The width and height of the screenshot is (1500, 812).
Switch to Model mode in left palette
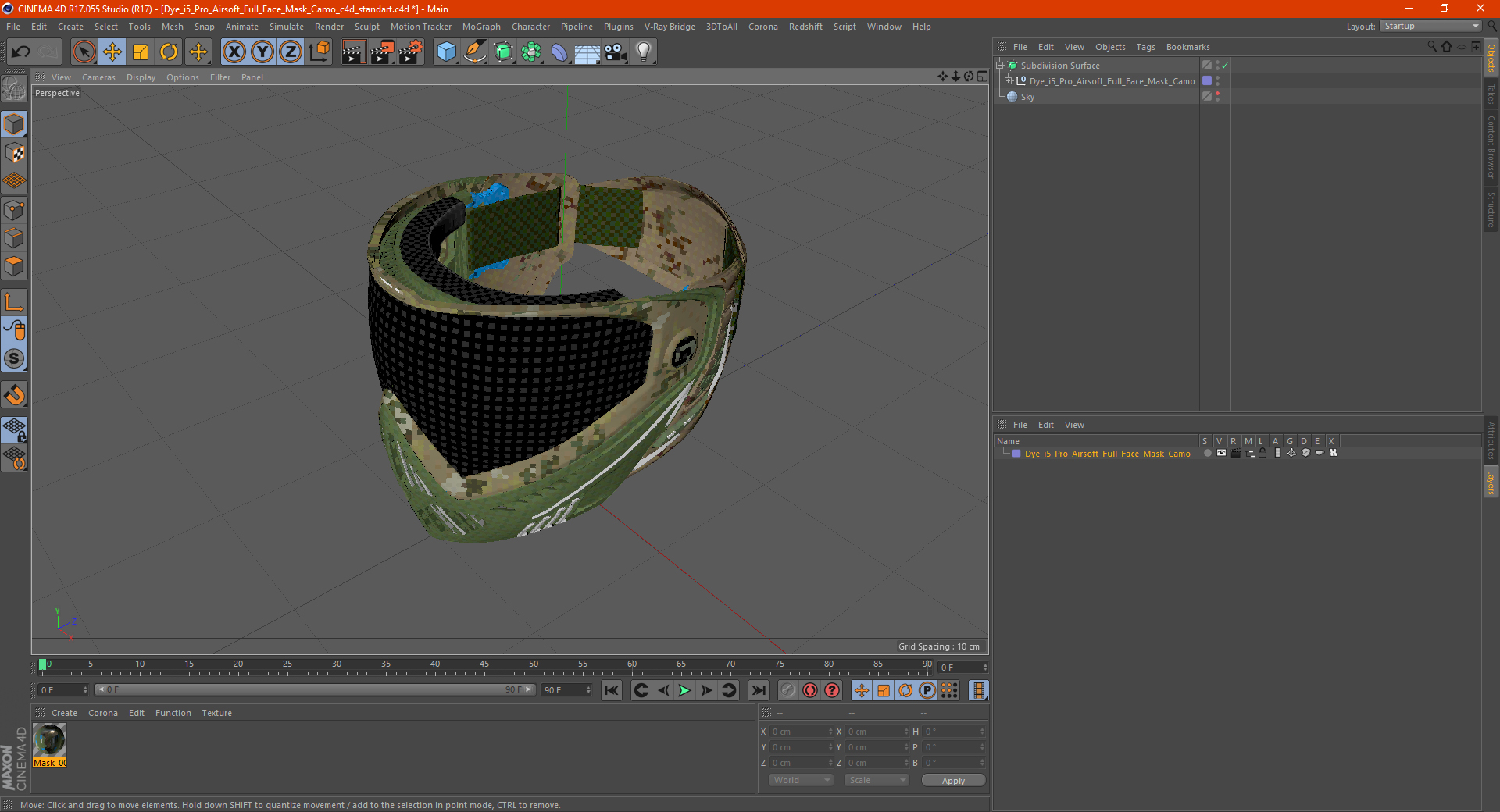[x=15, y=124]
